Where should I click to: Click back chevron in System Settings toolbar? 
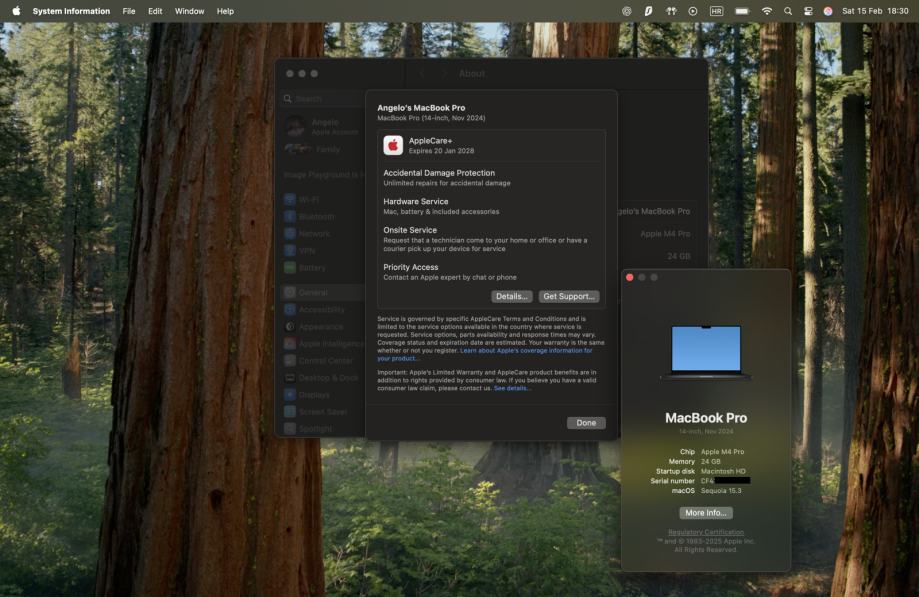(x=423, y=74)
